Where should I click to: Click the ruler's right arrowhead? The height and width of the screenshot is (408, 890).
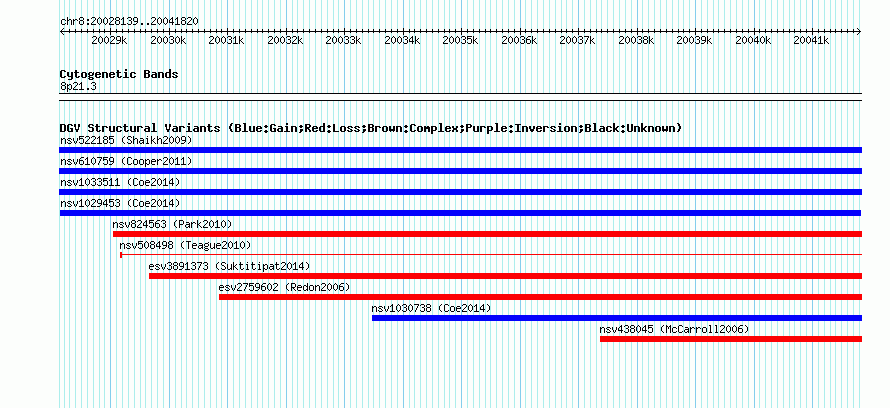click(859, 32)
